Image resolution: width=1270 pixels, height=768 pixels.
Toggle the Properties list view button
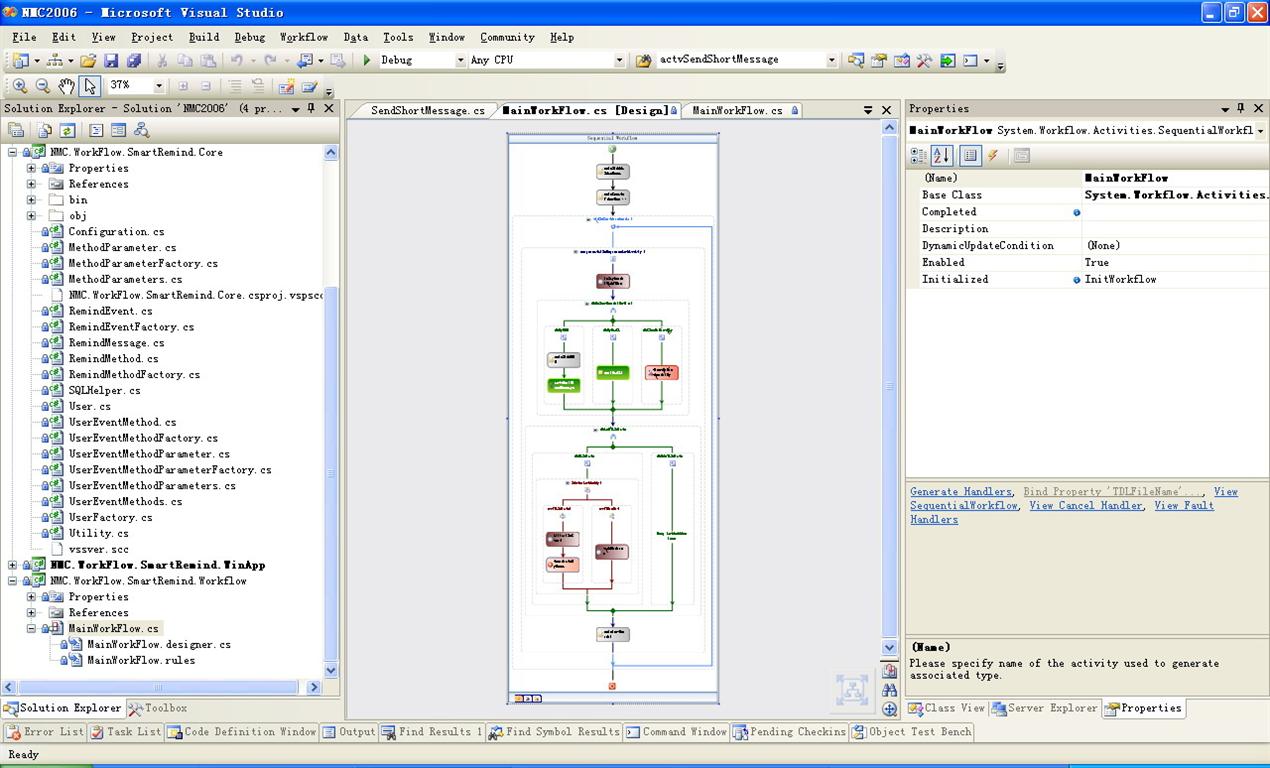click(x=970, y=155)
